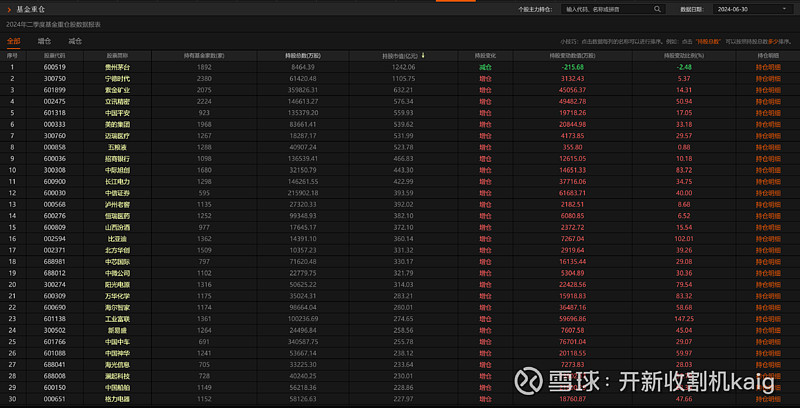Screen dimensions: 800x408
Task: Select stock name 山西汾酒
Action: click(117, 227)
